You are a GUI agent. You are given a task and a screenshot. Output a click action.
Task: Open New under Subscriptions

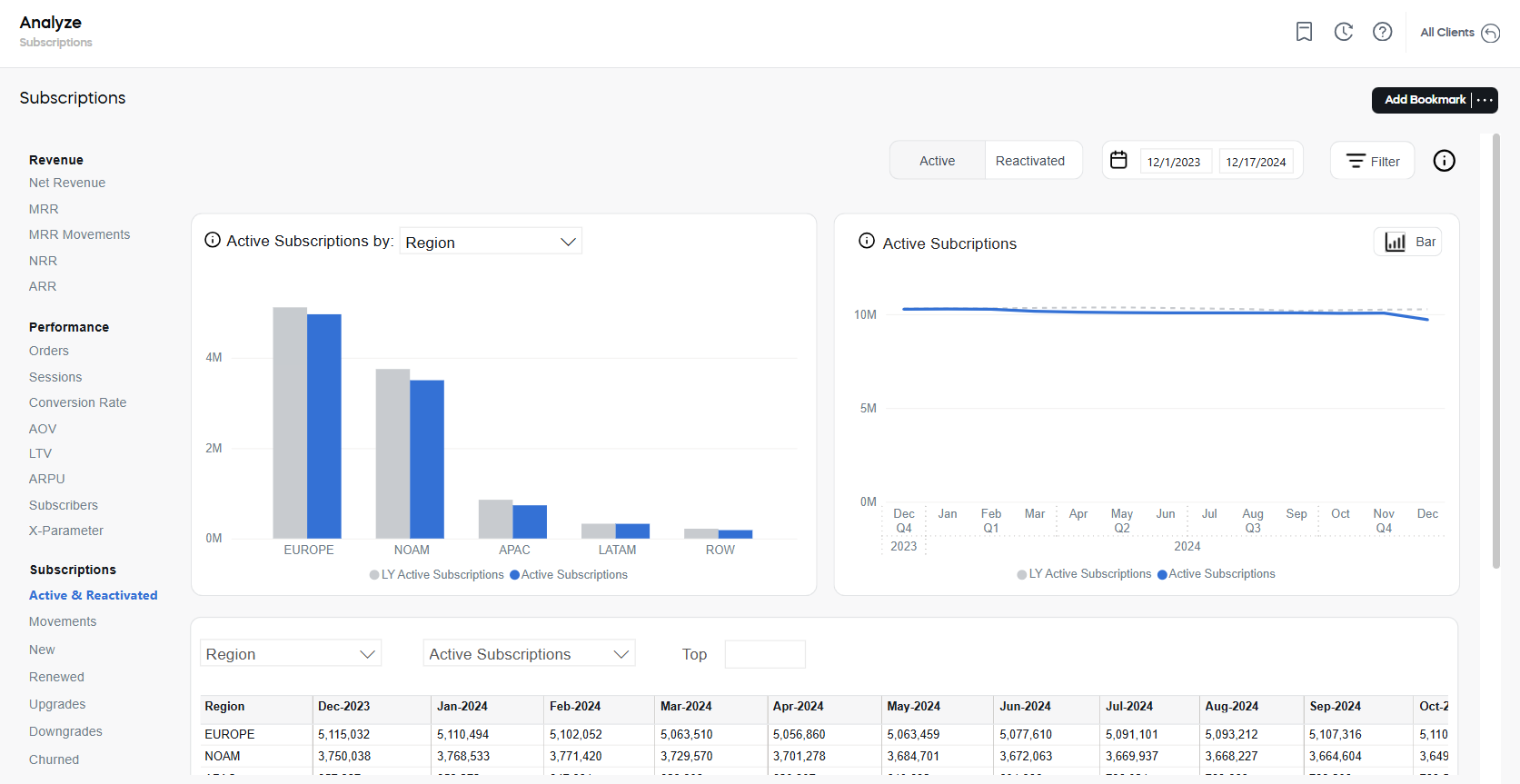42,650
